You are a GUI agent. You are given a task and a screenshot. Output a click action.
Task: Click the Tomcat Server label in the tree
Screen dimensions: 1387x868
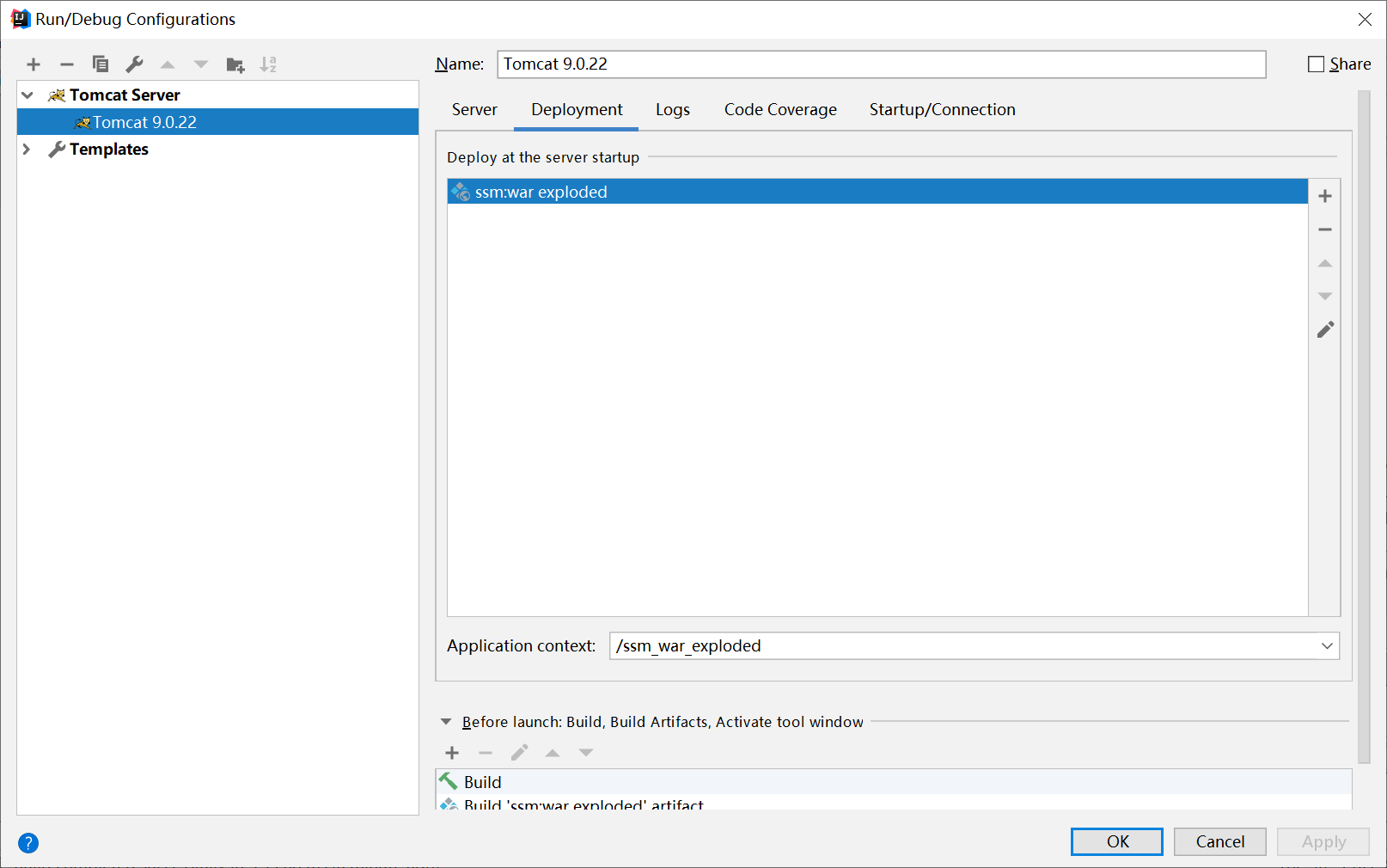click(x=125, y=95)
